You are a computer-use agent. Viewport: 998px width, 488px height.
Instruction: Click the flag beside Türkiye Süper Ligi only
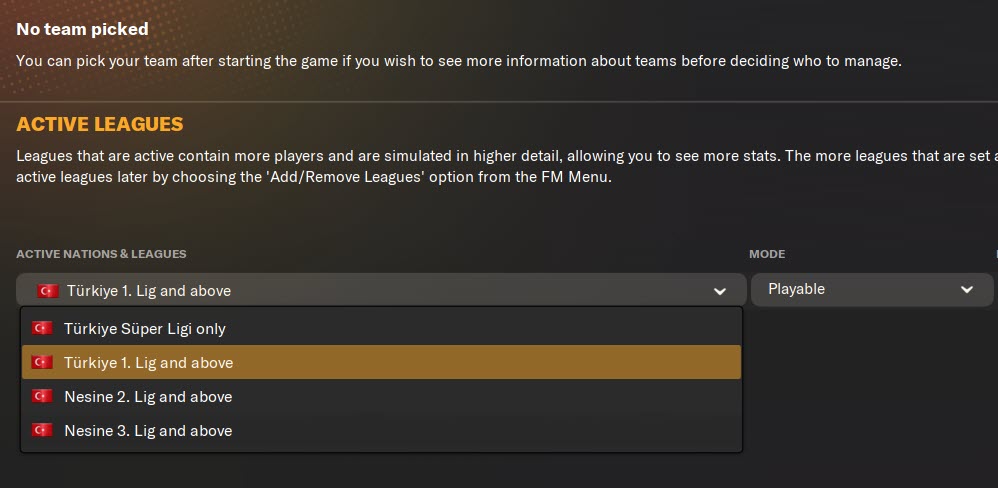(42, 328)
